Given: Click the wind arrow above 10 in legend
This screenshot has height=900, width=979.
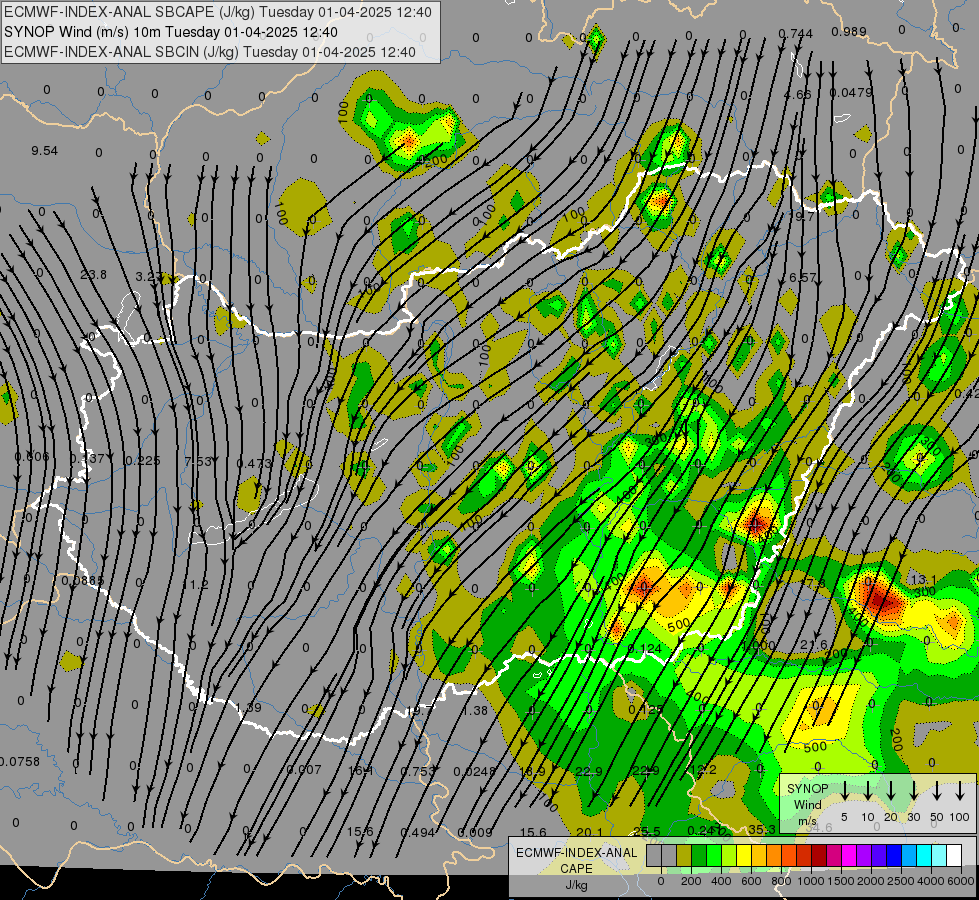Looking at the screenshot, I should tap(868, 791).
